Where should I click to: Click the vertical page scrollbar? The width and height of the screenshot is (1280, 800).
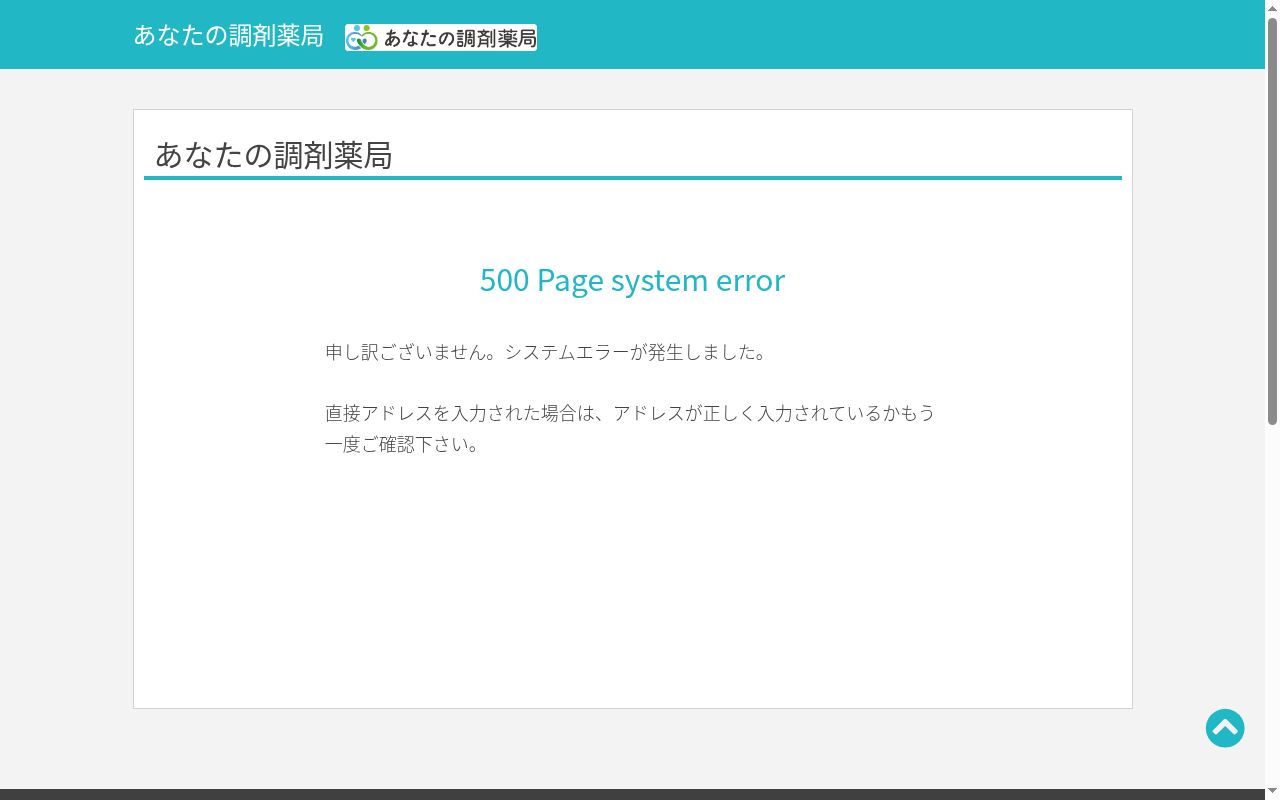coord(1272,221)
